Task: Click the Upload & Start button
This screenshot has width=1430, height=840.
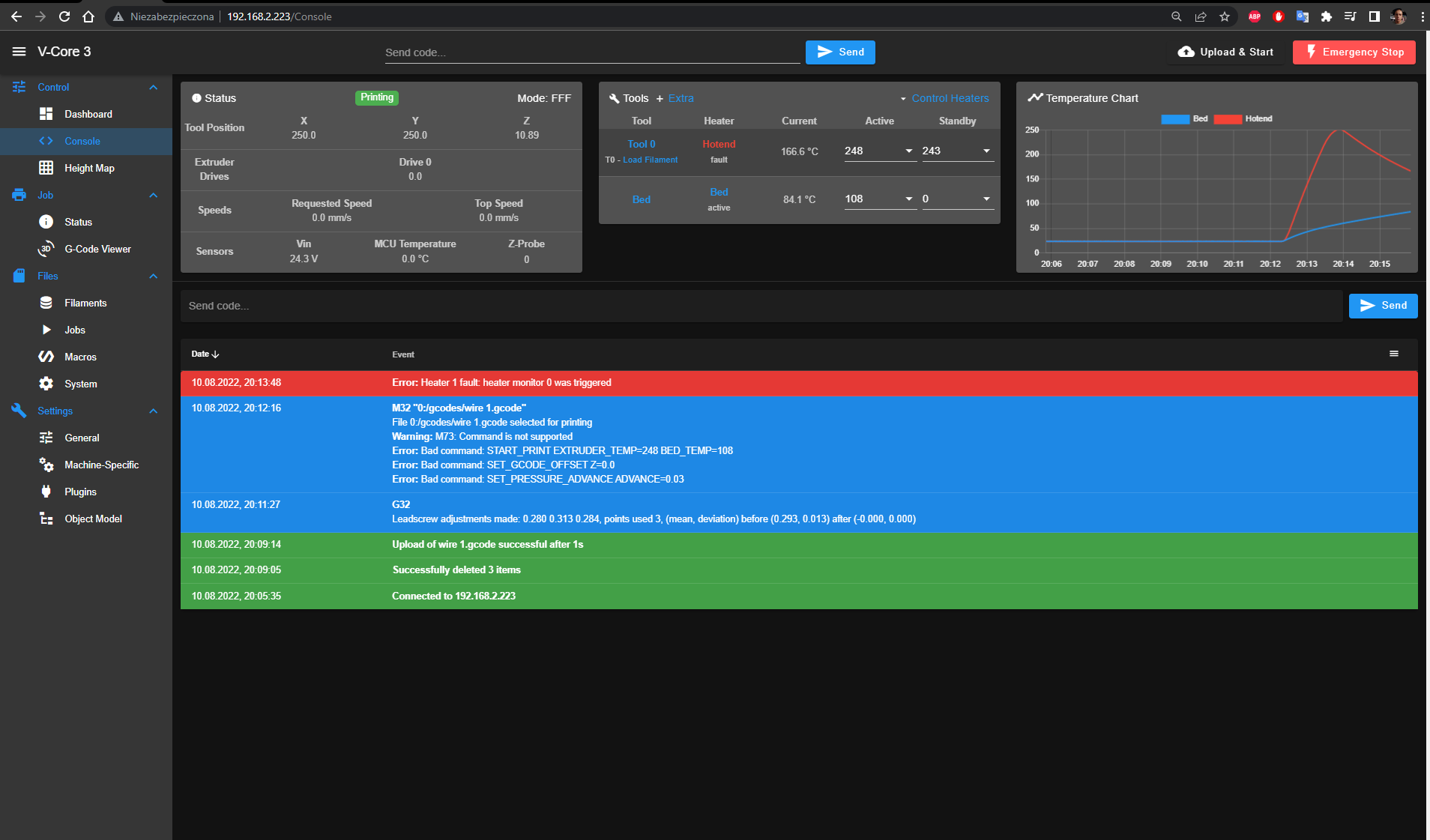Action: [1225, 52]
